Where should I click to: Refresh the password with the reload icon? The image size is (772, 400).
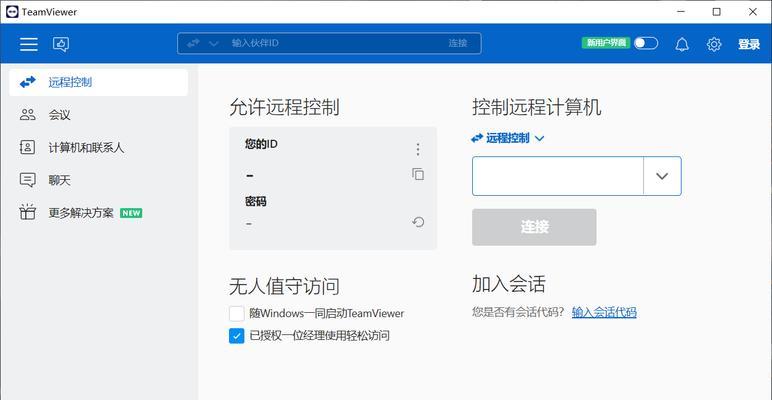click(418, 222)
